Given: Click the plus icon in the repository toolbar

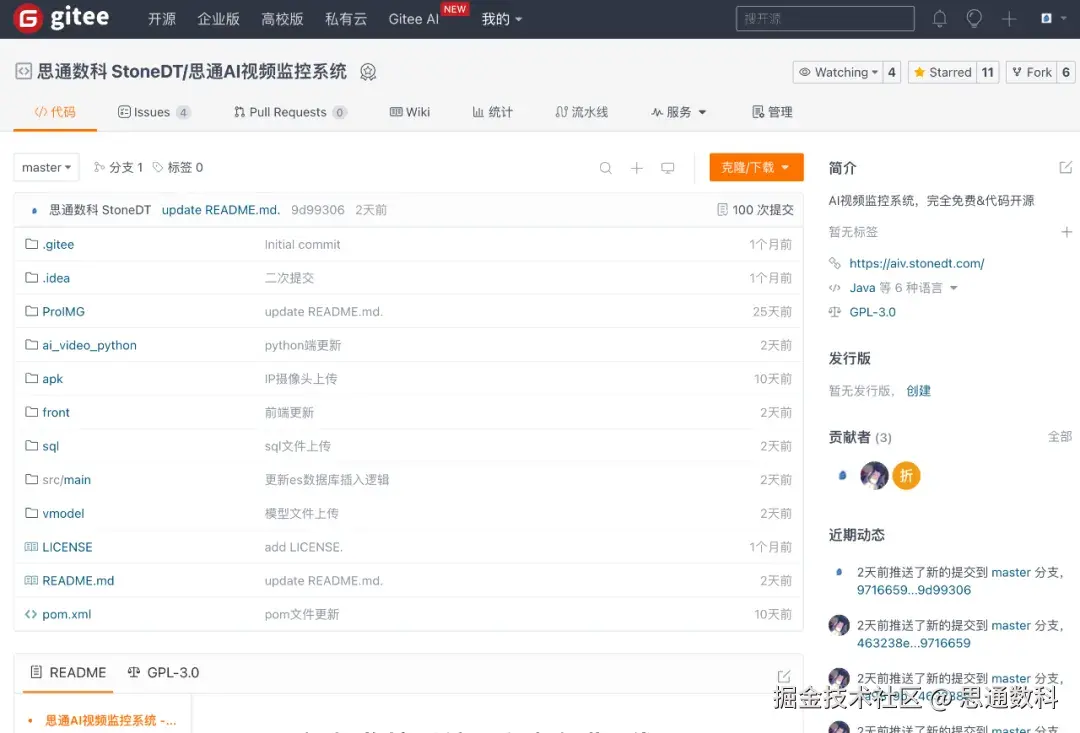Looking at the screenshot, I should [637, 168].
